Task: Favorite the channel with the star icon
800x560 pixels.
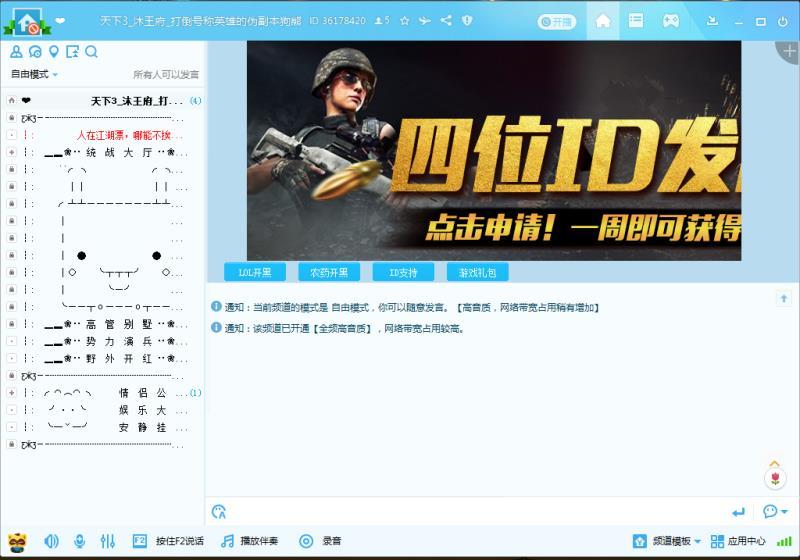Action: coord(404,20)
